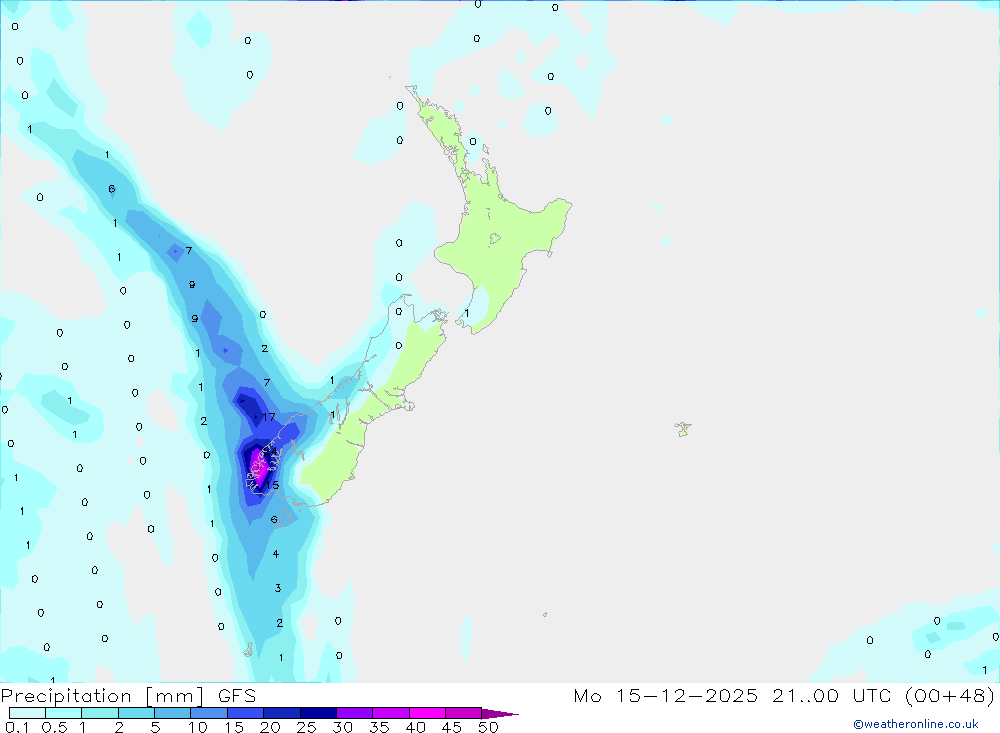Select the '40' legend scale label
Viewport: 1000px width, 733px height.
415,727
